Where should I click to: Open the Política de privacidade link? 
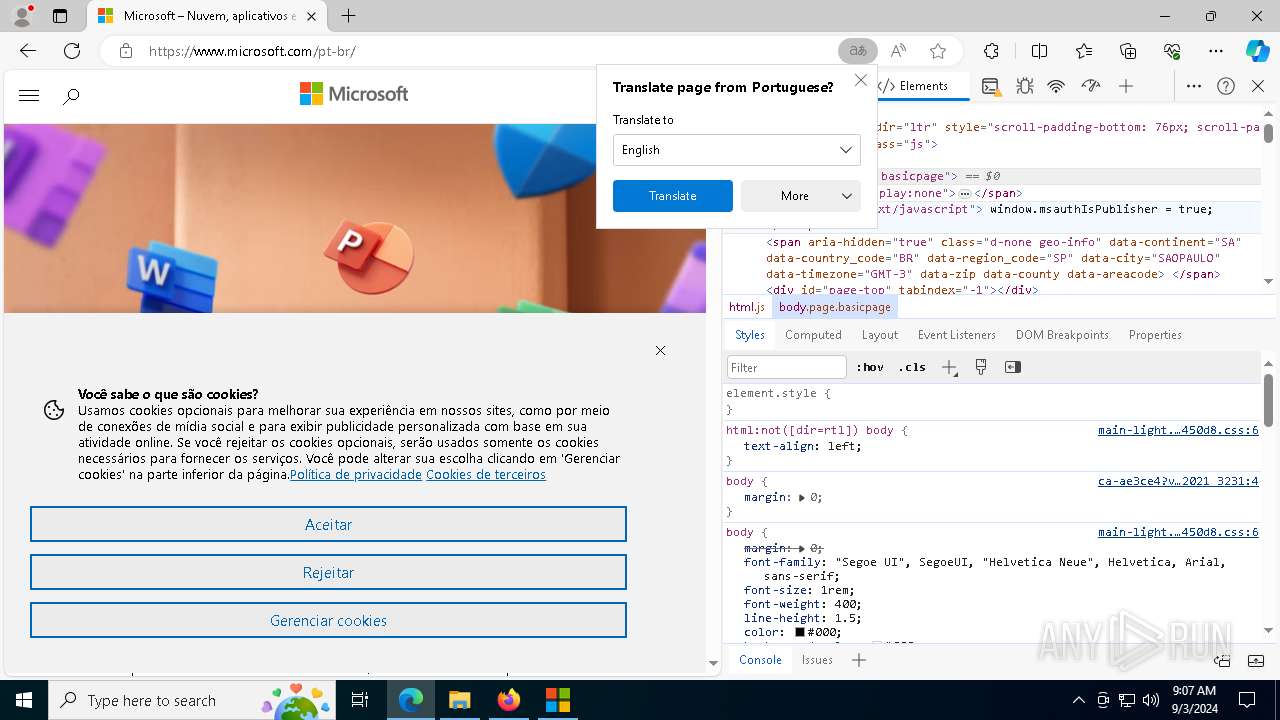click(356, 475)
